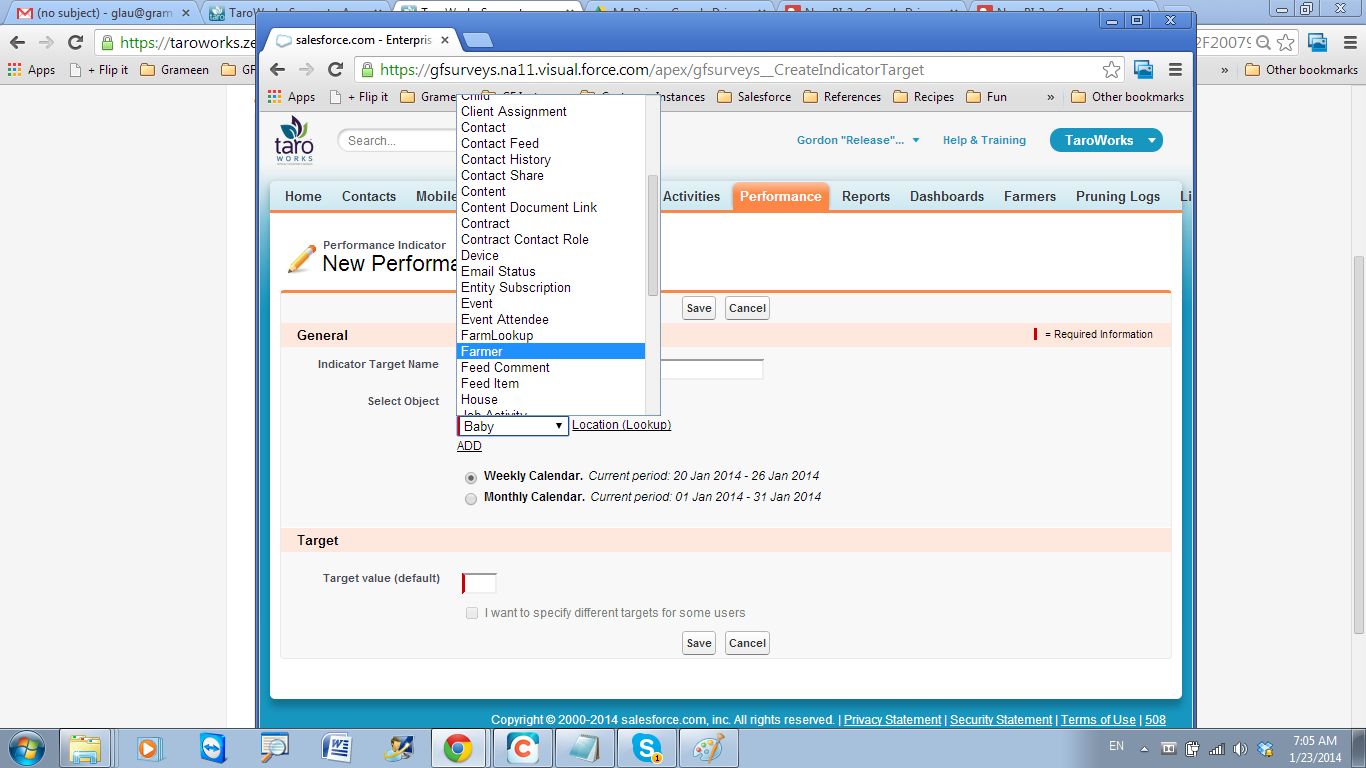This screenshot has height=768, width=1366.
Task: Bookmark this page with the star icon
Action: coord(1111,70)
